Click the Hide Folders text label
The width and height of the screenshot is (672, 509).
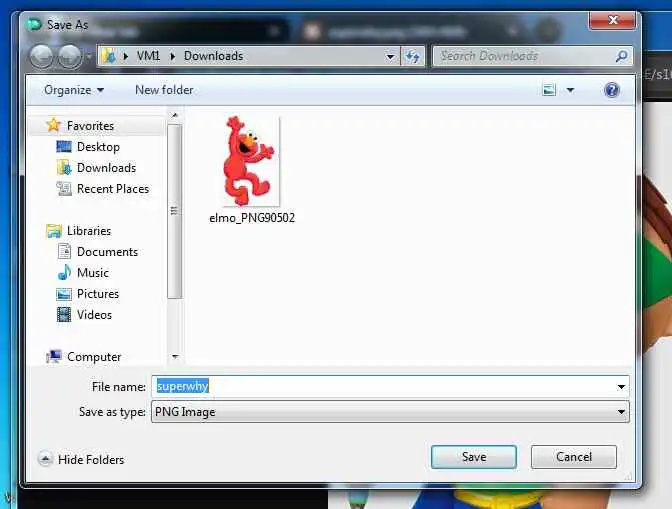[x=91, y=460]
